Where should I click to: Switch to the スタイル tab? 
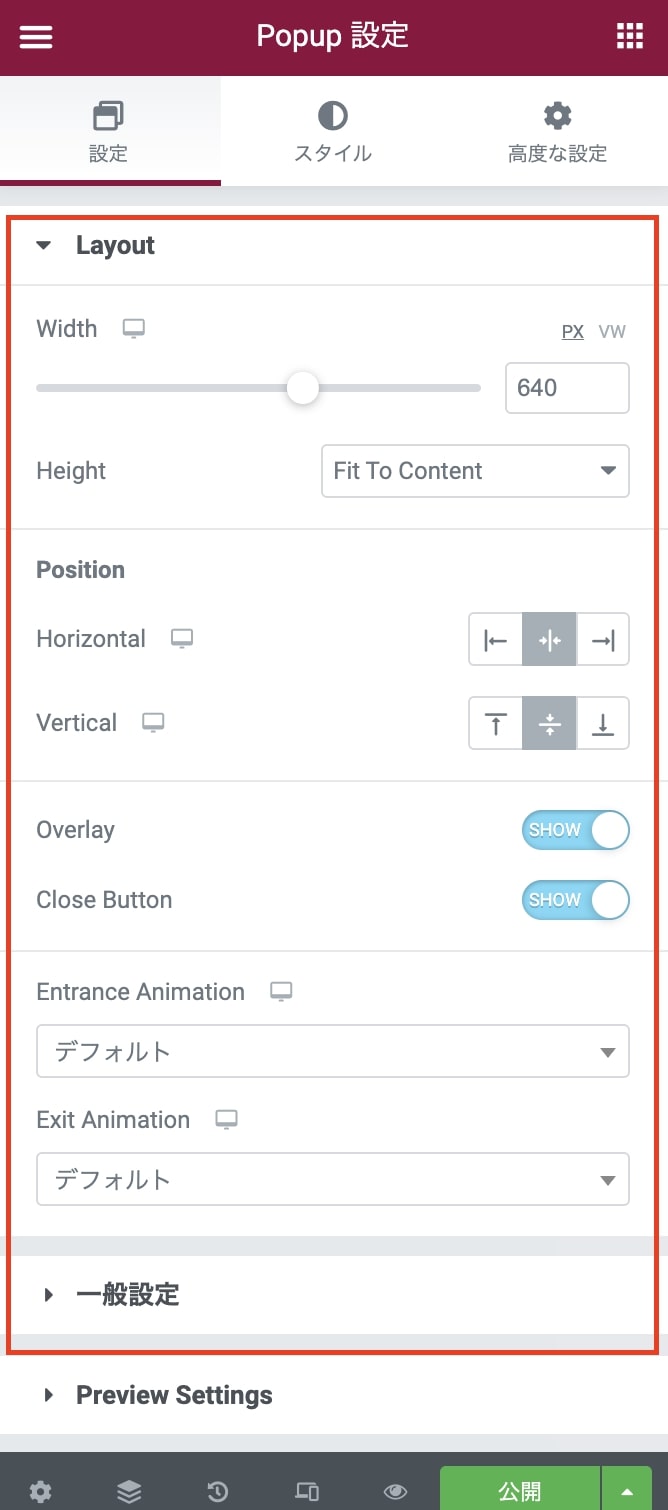[x=333, y=132]
